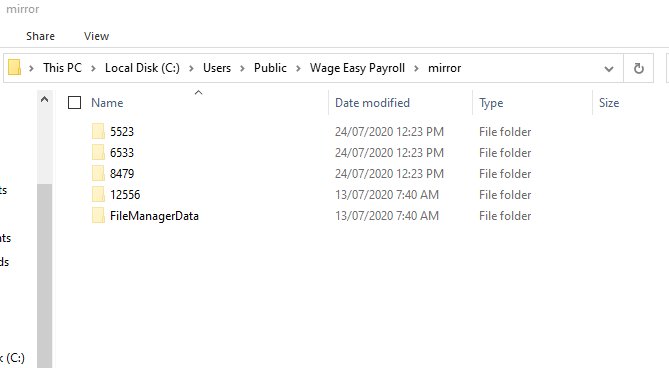
Task: Click the 12556 folder icon
Action: tap(98, 194)
